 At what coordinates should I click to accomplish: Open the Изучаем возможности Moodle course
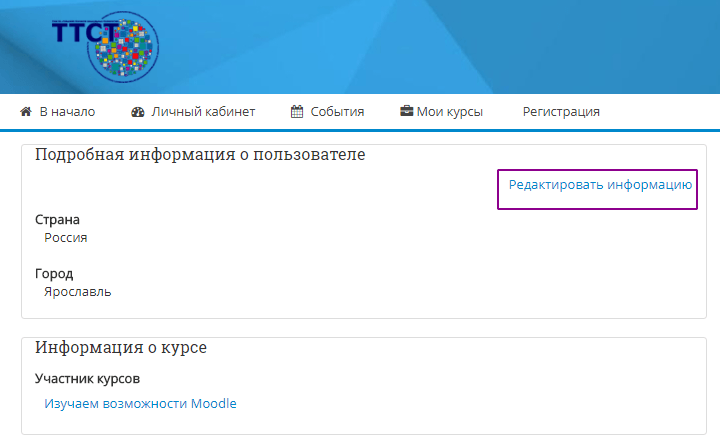pyautogui.click(x=140, y=404)
